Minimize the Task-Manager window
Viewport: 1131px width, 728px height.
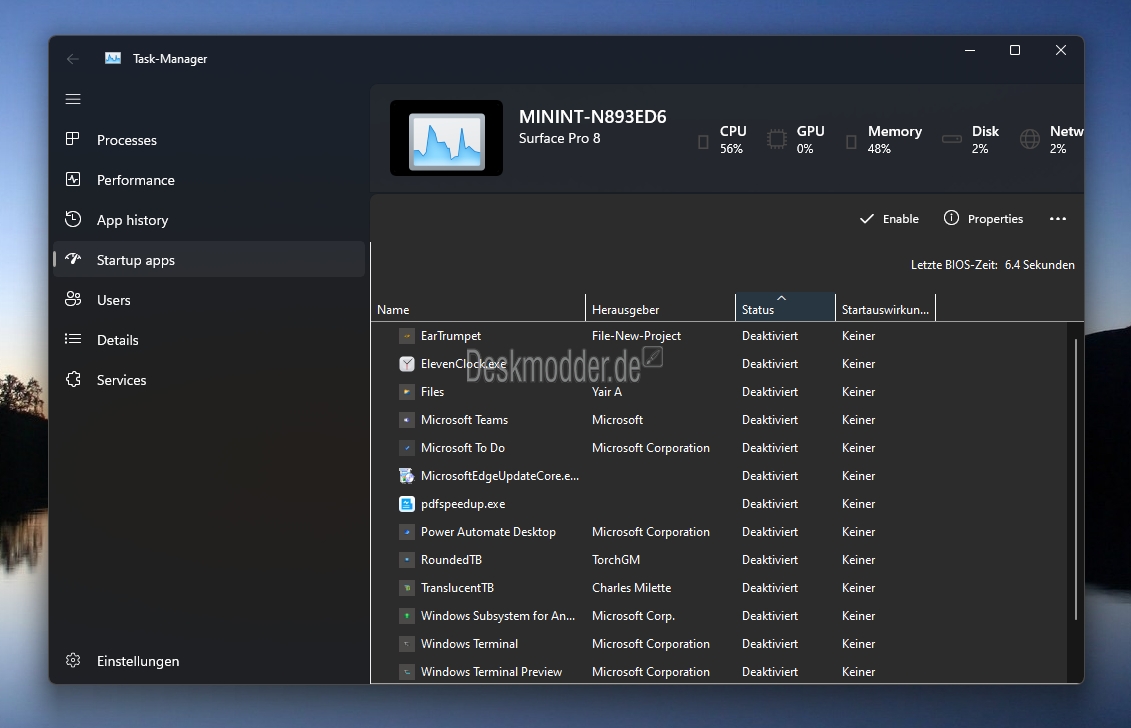point(969,50)
